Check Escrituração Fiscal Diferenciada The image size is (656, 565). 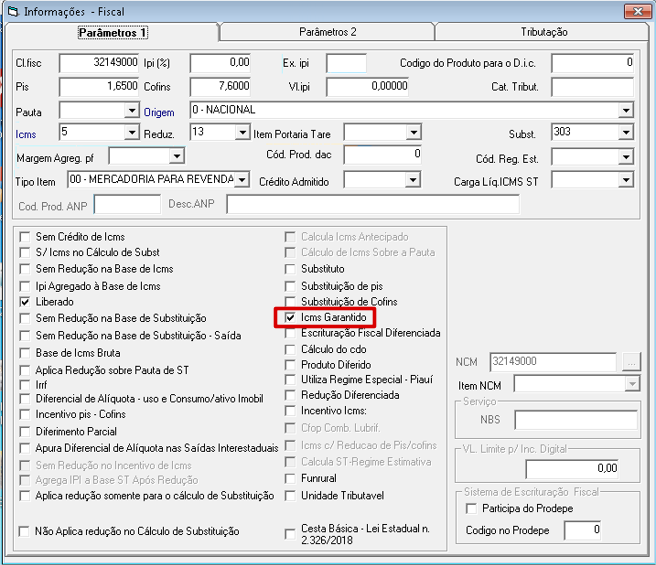(290, 333)
